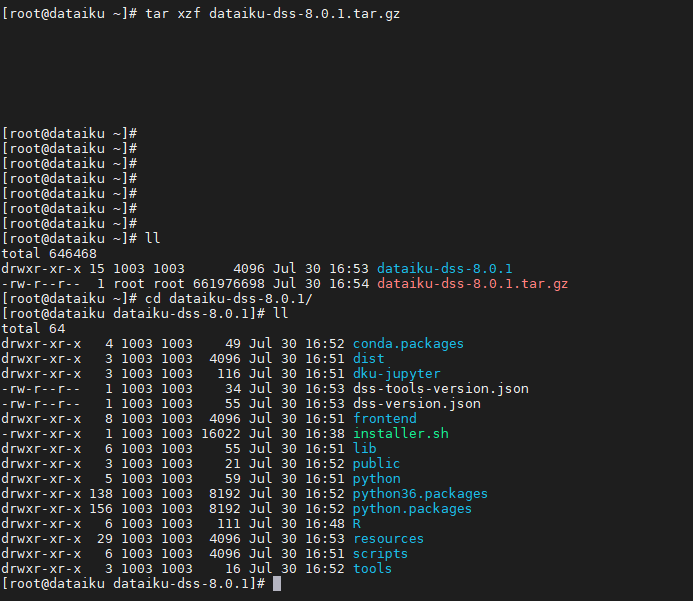This screenshot has width=693, height=601.
Task: Click the green installer.sh file name
Action: [400, 434]
